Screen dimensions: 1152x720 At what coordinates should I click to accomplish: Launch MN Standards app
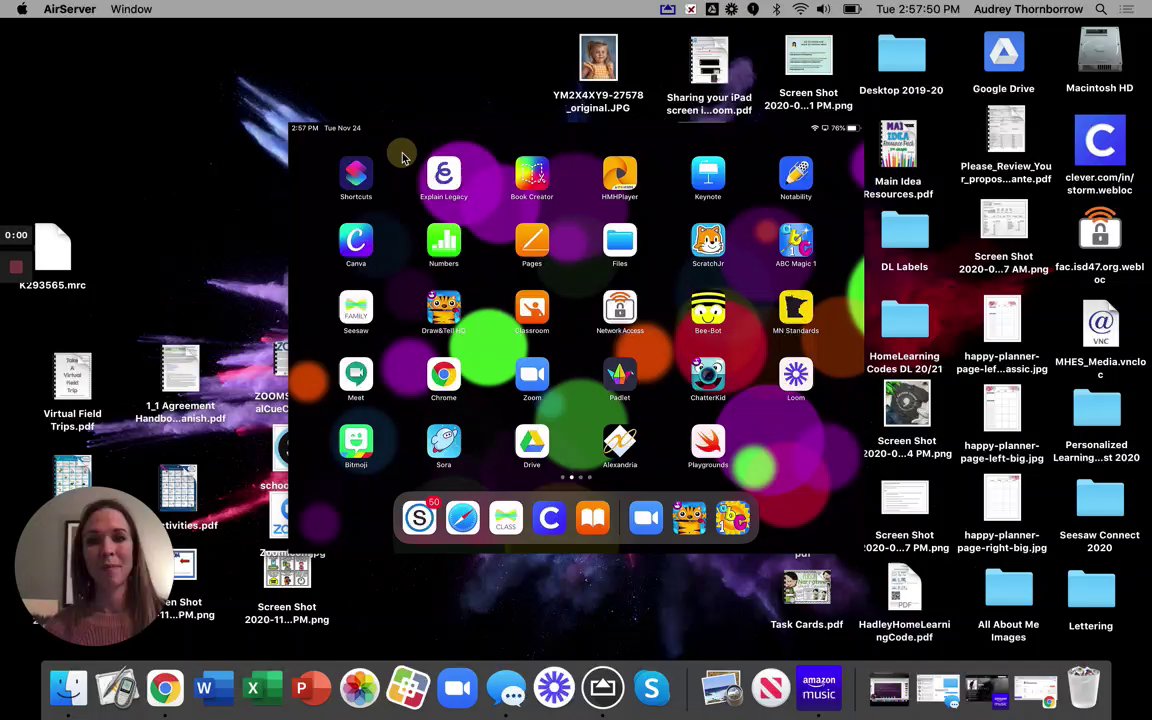click(x=796, y=307)
